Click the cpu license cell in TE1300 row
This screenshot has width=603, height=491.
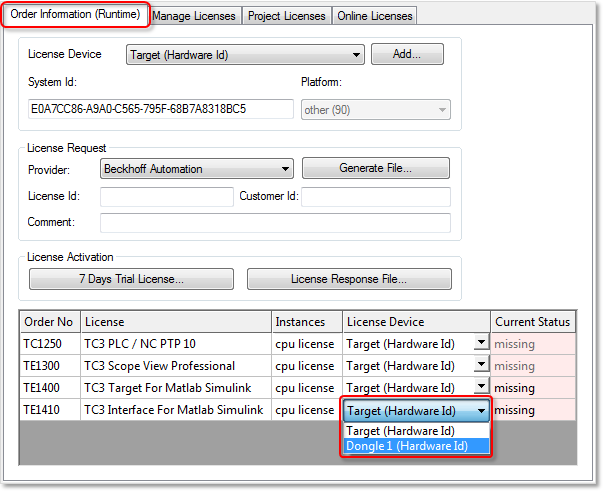(x=307, y=366)
